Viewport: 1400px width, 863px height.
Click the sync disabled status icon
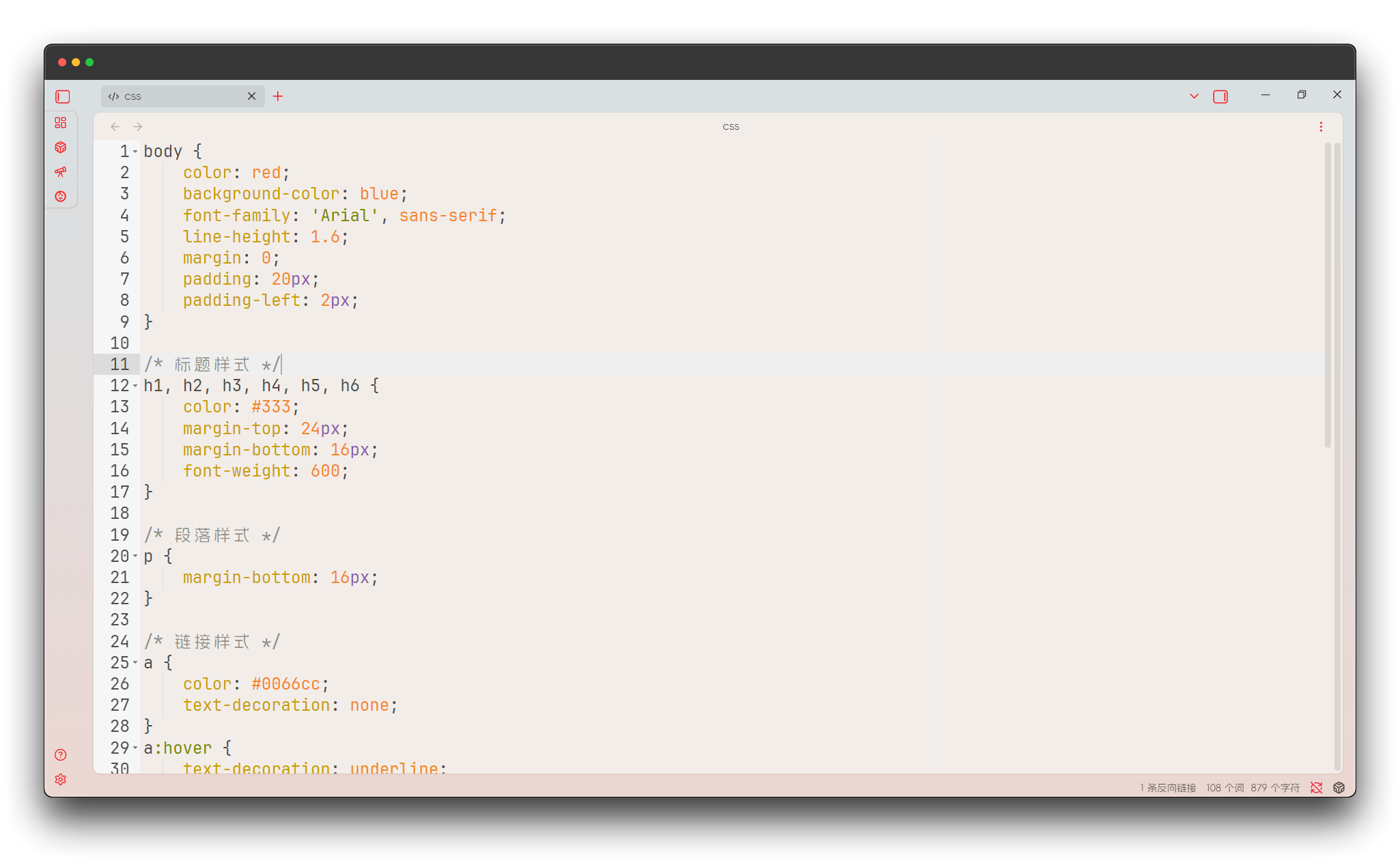tap(1316, 788)
